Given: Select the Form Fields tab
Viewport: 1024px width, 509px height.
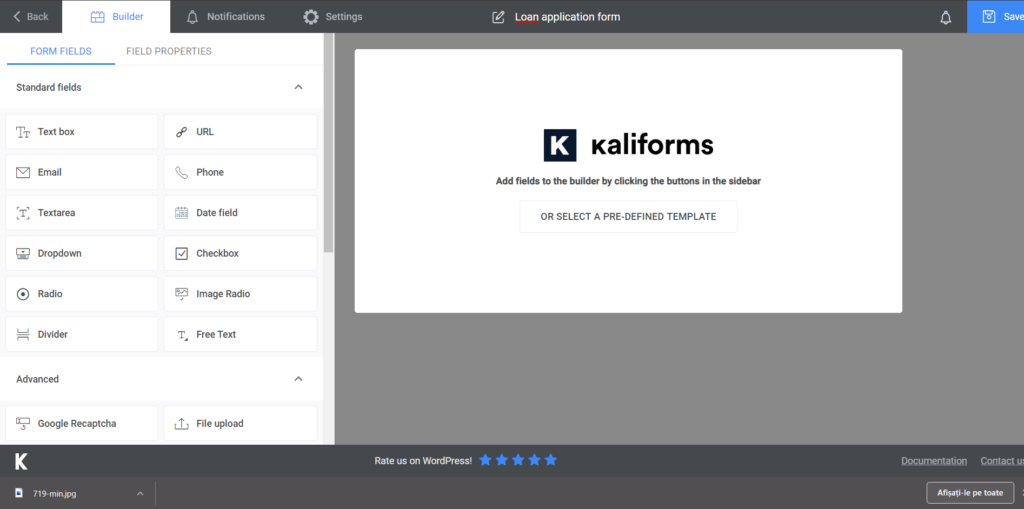Looking at the screenshot, I should [61, 51].
